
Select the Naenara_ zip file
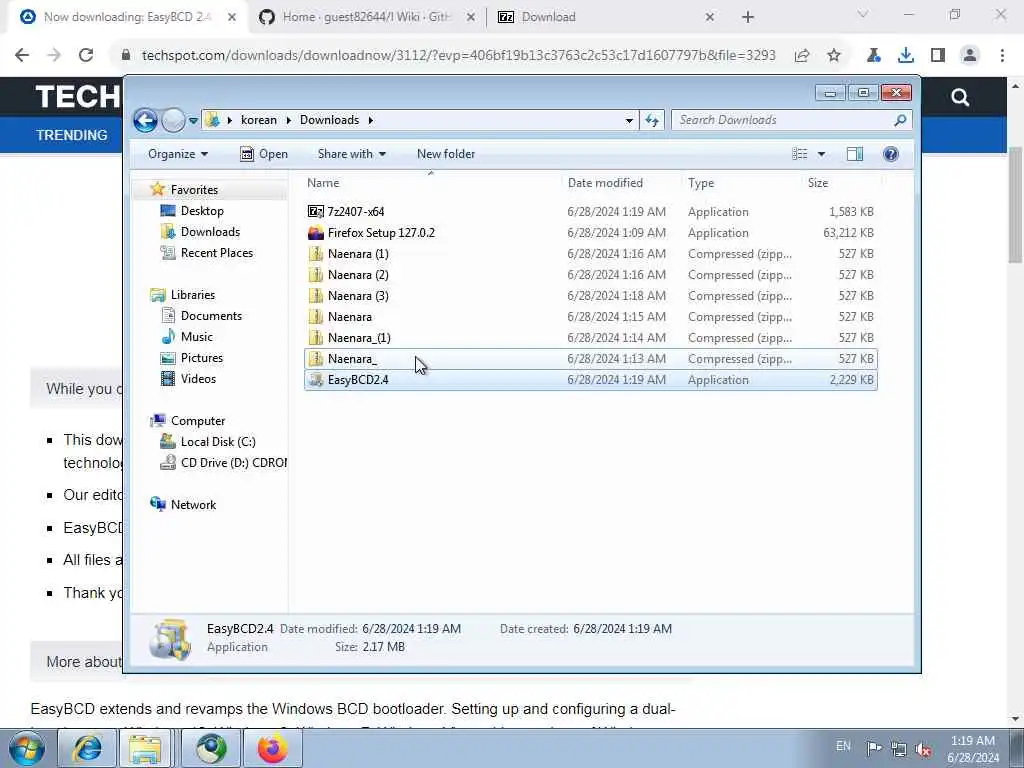tap(590, 359)
